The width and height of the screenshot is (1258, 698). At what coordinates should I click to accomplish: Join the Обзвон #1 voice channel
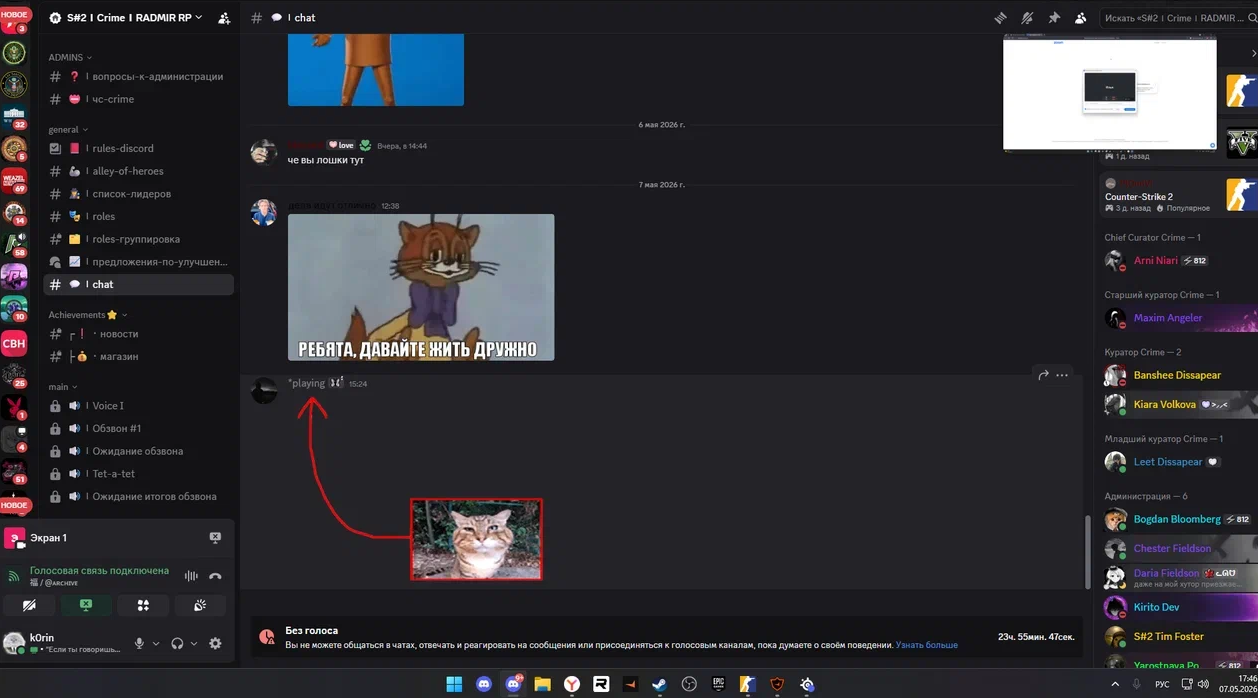pyautogui.click(x=139, y=428)
